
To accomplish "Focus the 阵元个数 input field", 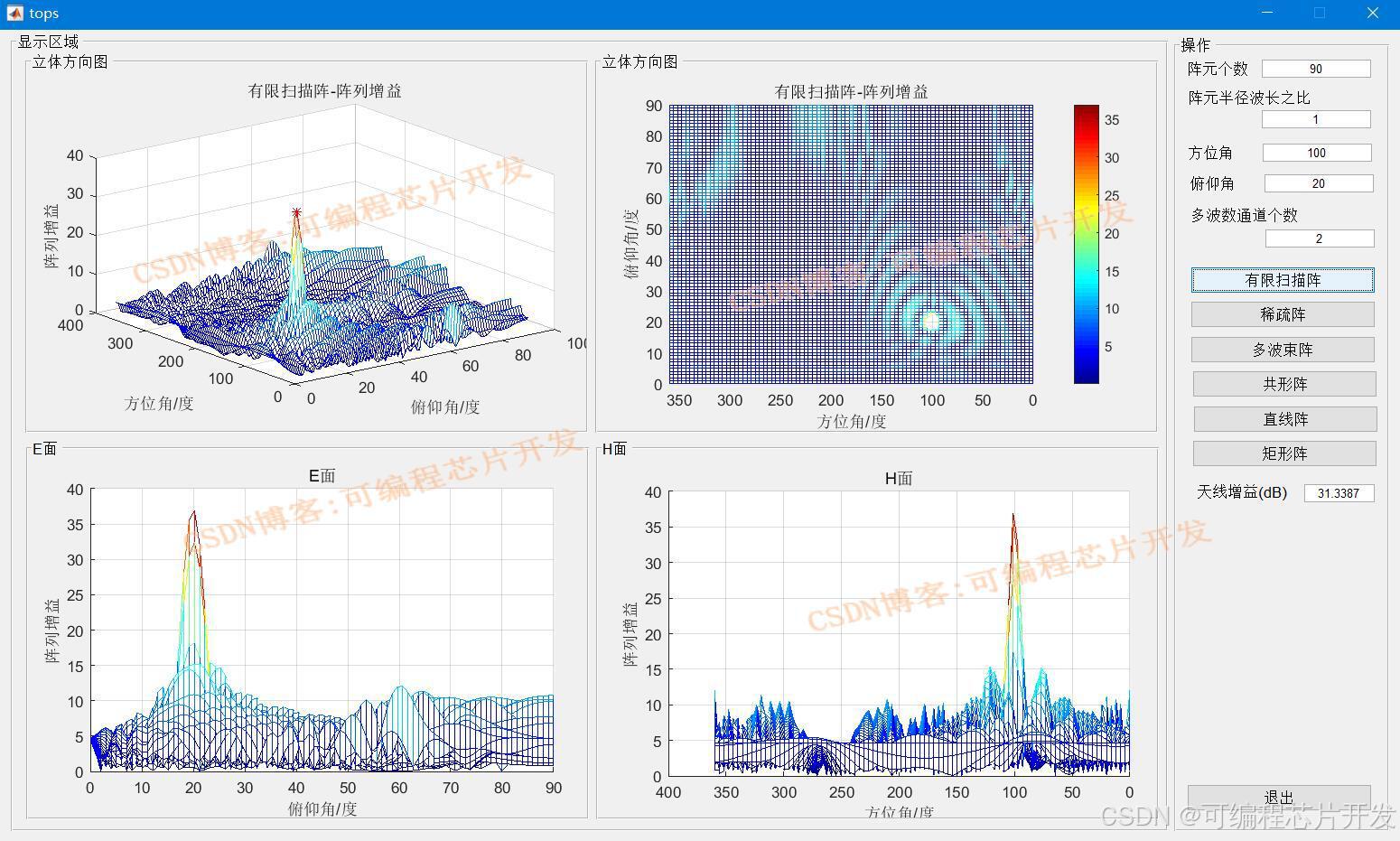I will tap(1316, 69).
